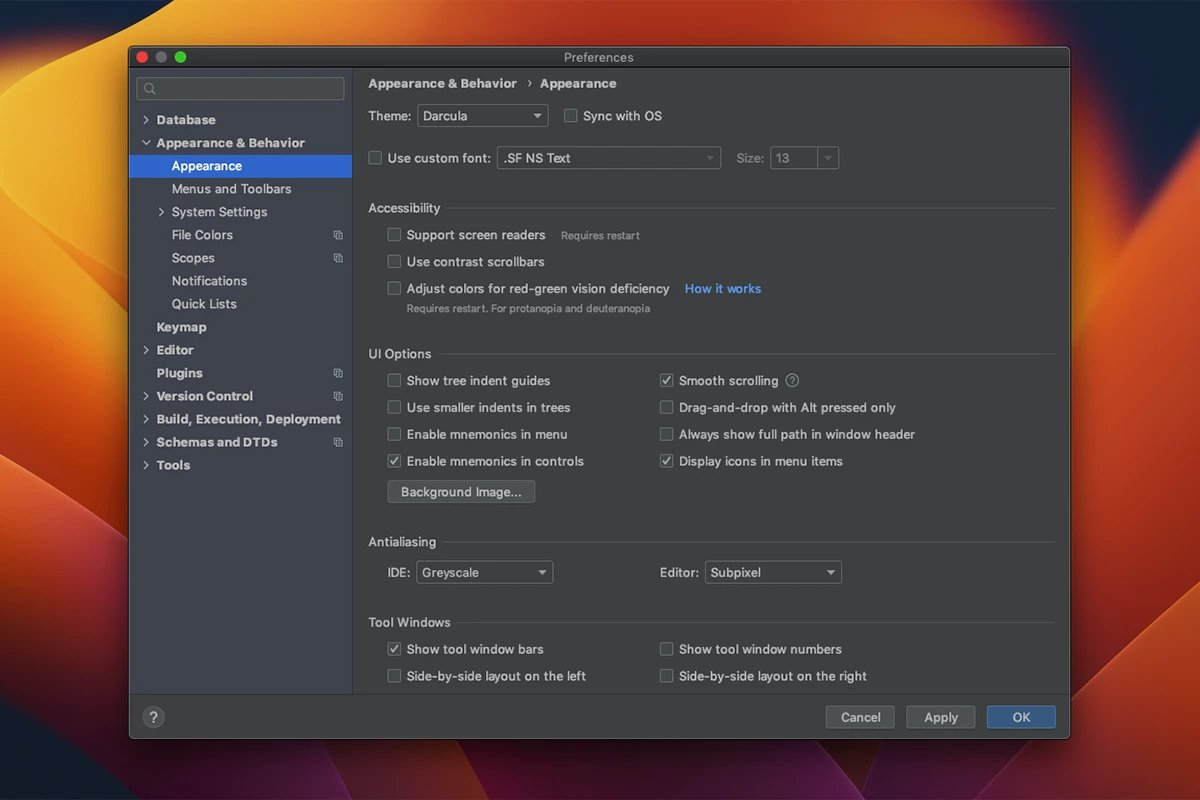Disable Smooth scrolling checkbox
The width and height of the screenshot is (1200, 800).
pos(666,381)
